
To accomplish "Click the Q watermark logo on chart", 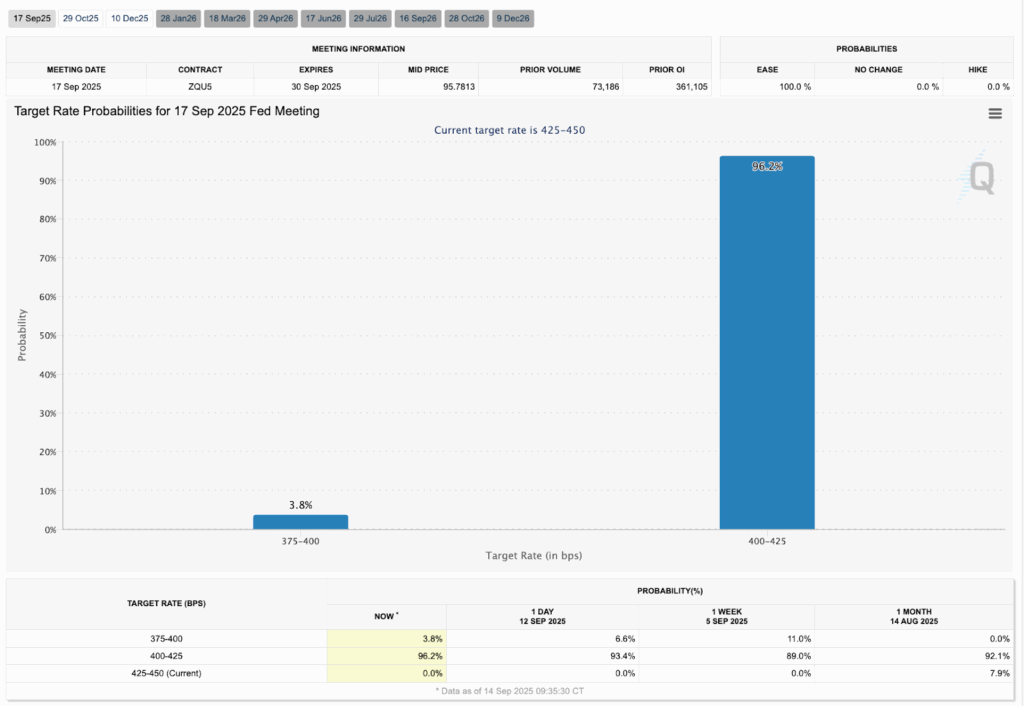I will [981, 179].
